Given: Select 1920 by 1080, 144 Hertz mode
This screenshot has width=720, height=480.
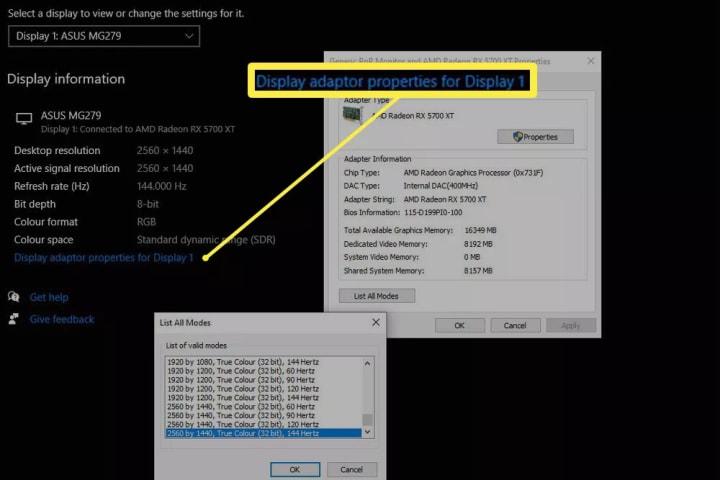Looking at the screenshot, I should 264,362.
